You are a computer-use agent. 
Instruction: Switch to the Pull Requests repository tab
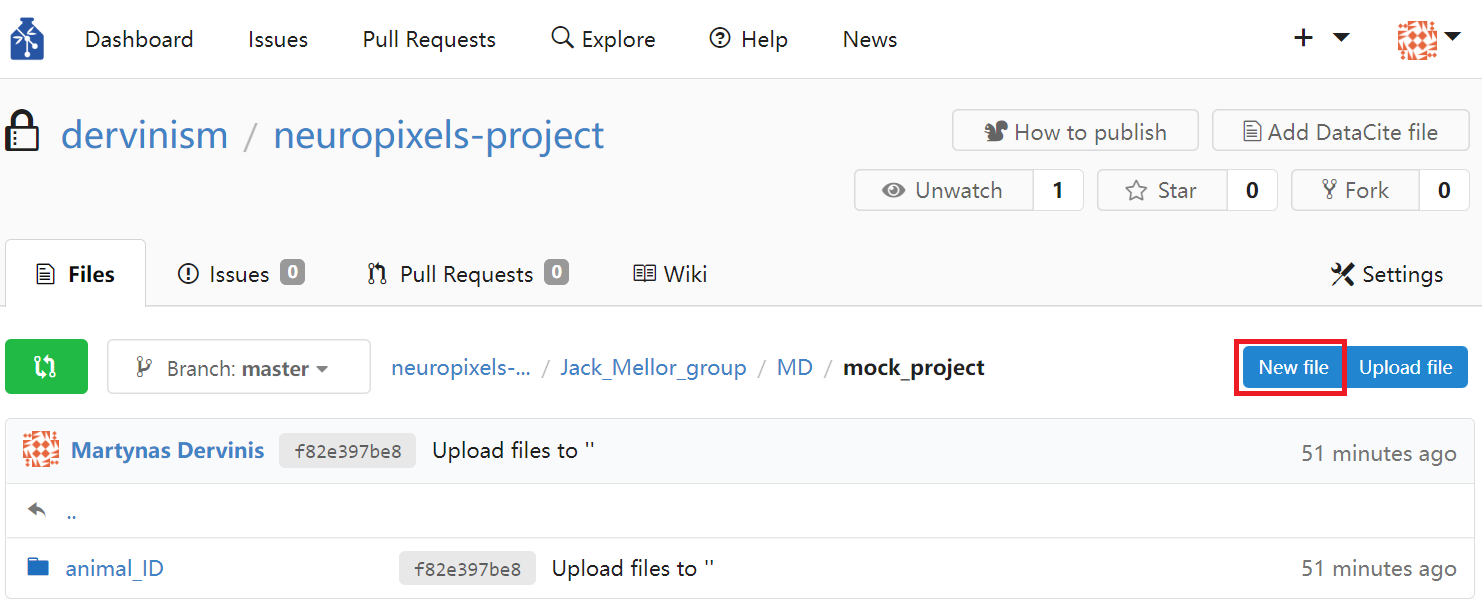point(467,274)
